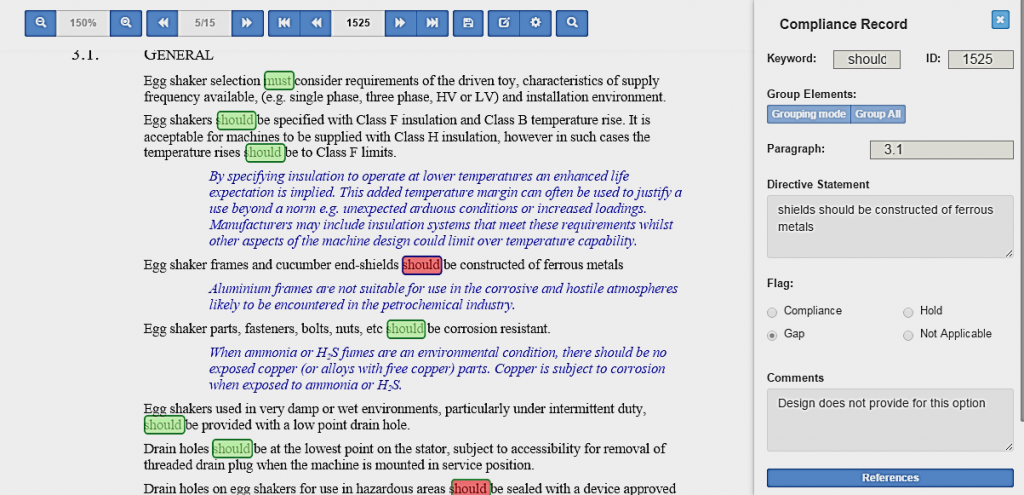The width and height of the screenshot is (1024, 495).
Task: Select the Hold flag radio button
Action: 908,312
